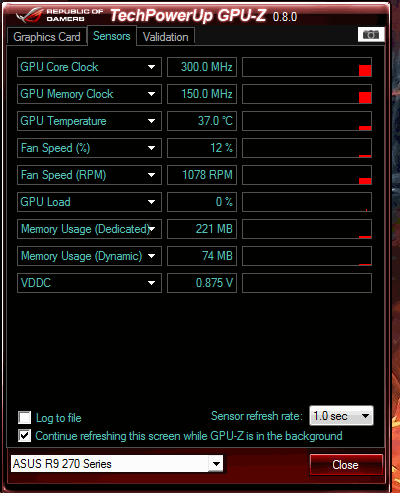The image size is (400, 493).
Task: Open the Validation tab
Action: (166, 37)
